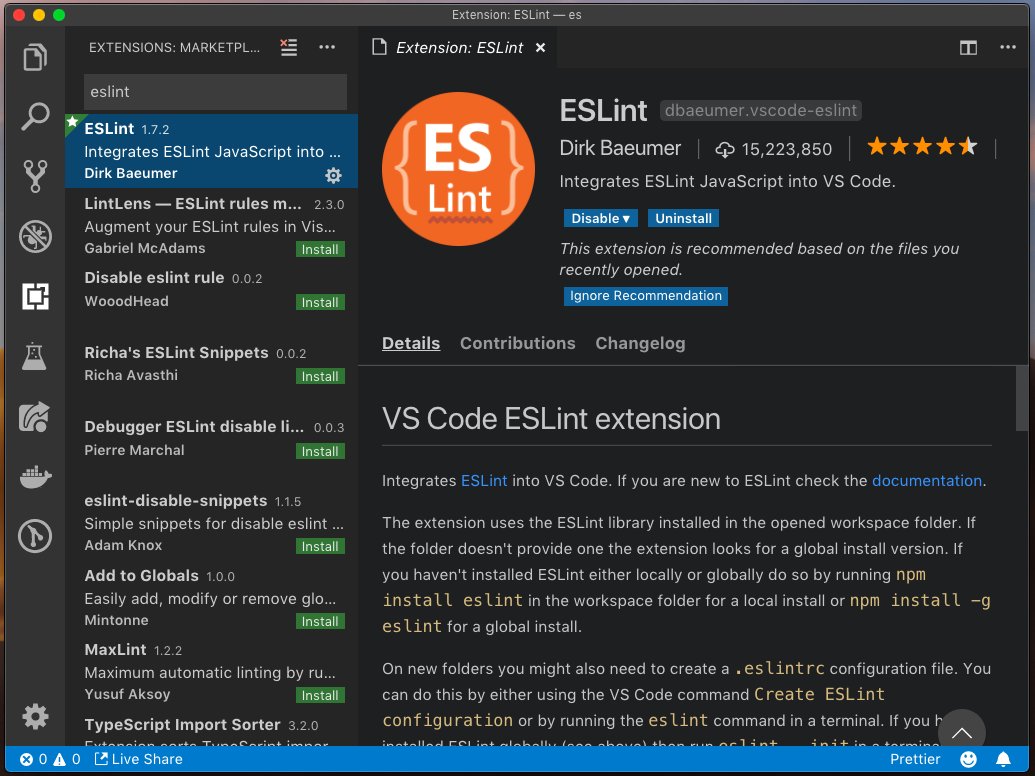This screenshot has height=776, width=1035.
Task: Clear extensions search results icon
Action: coord(288,48)
